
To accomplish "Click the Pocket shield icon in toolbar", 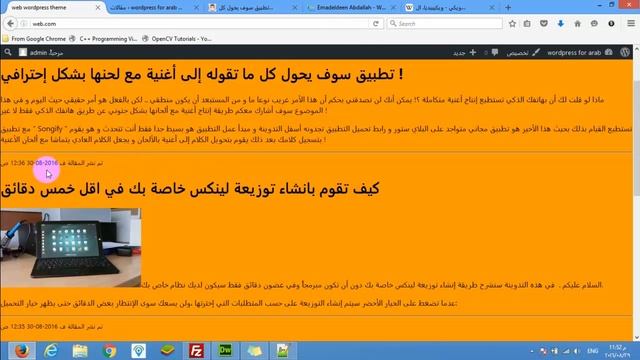I will point(544,24).
